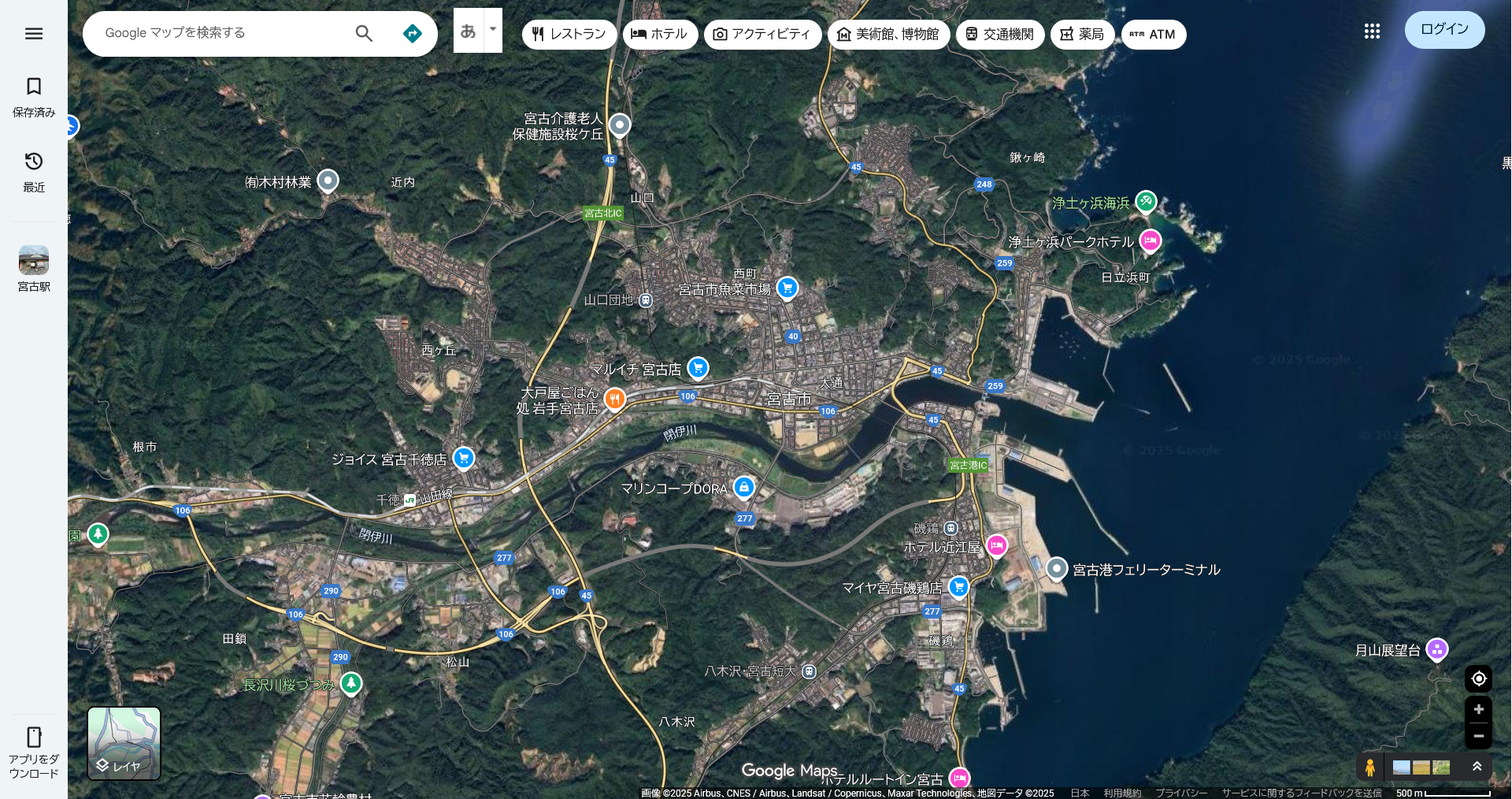Viewport: 1512px width, 799px height.
Task: Click the ログイン button
Action: [x=1444, y=29]
